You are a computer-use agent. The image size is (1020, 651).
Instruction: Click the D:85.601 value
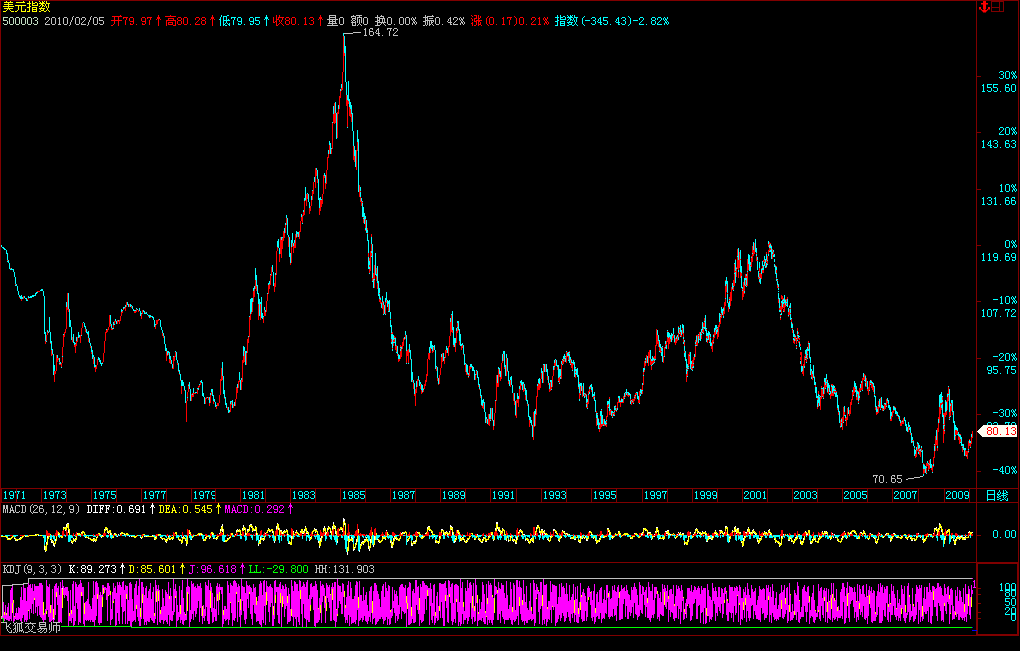(x=152, y=569)
